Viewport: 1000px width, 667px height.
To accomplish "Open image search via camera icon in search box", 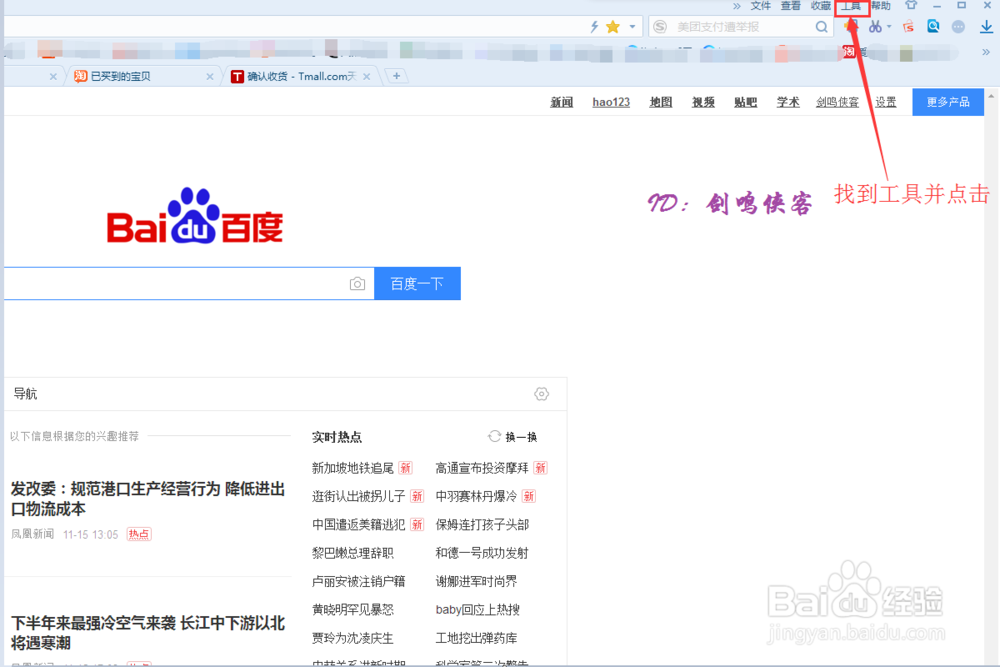I will point(357,284).
